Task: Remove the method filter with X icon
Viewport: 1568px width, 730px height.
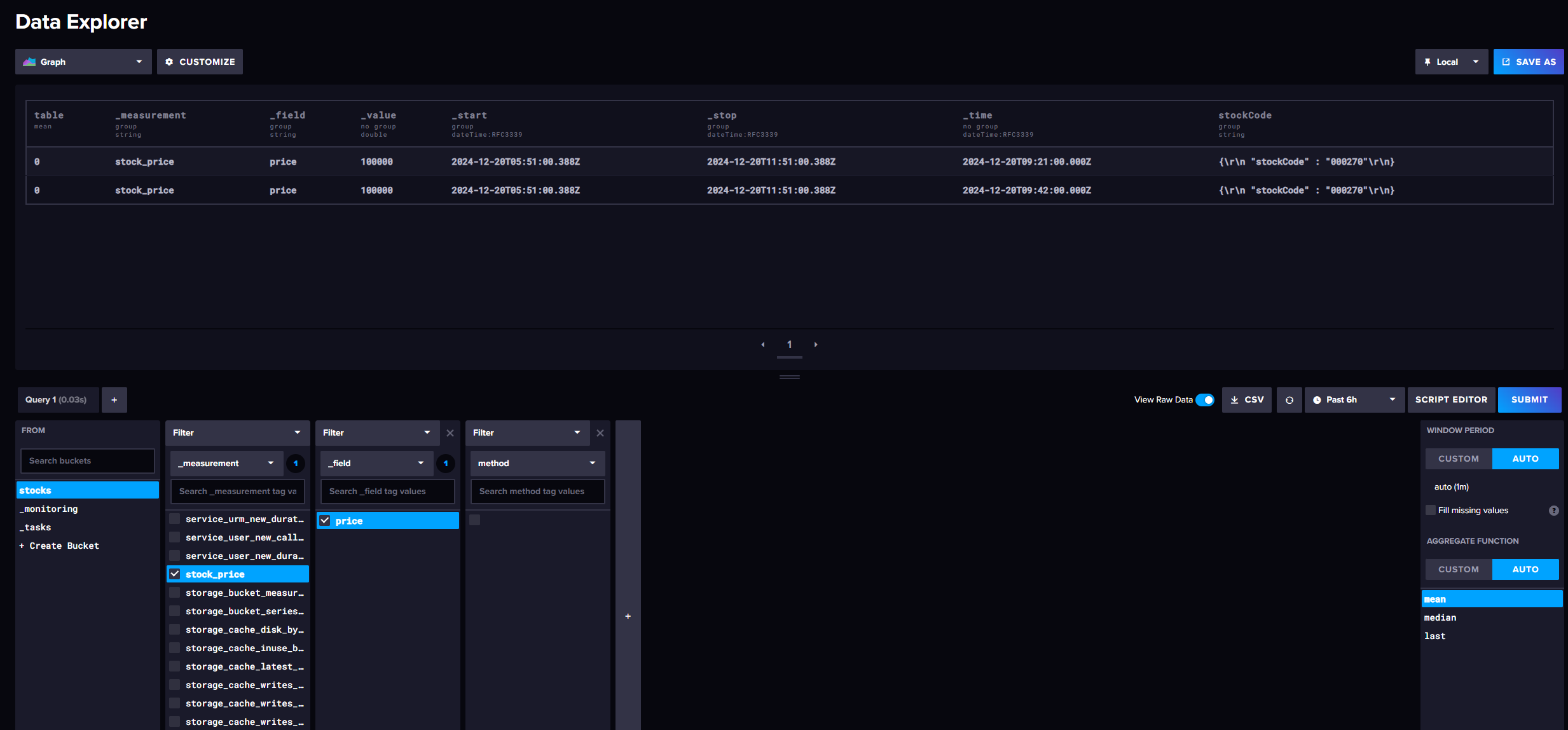Action: click(x=600, y=433)
